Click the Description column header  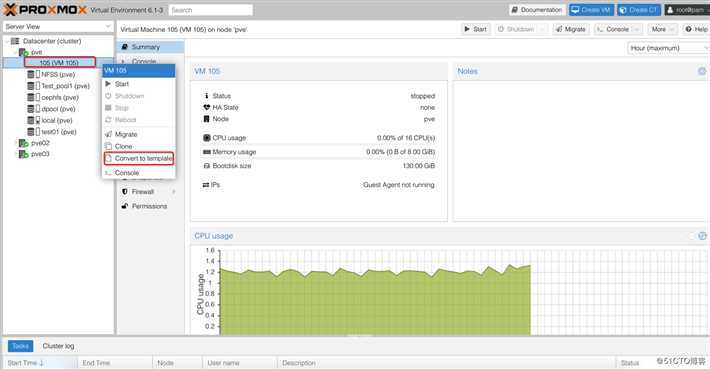point(446,363)
